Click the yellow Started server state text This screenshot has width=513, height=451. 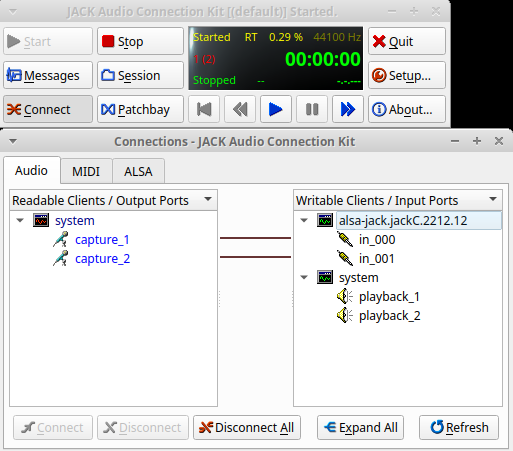212,37
